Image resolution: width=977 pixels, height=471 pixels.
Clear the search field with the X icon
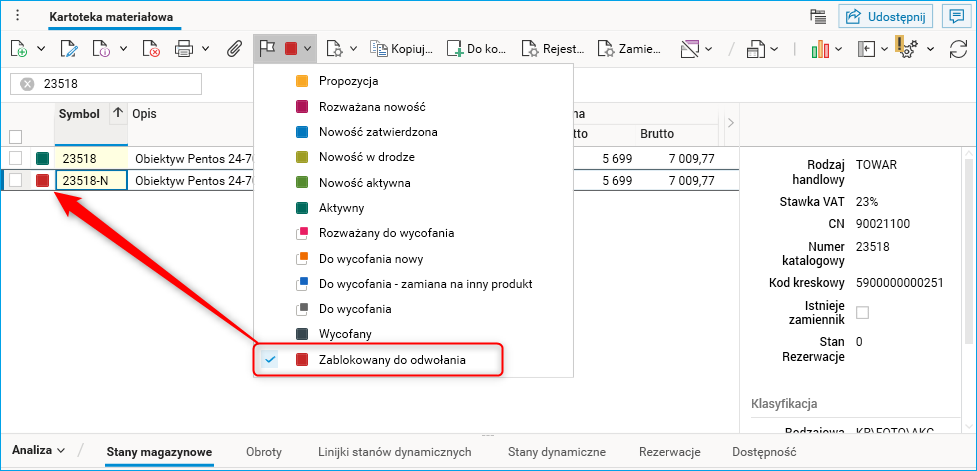[x=27, y=84]
